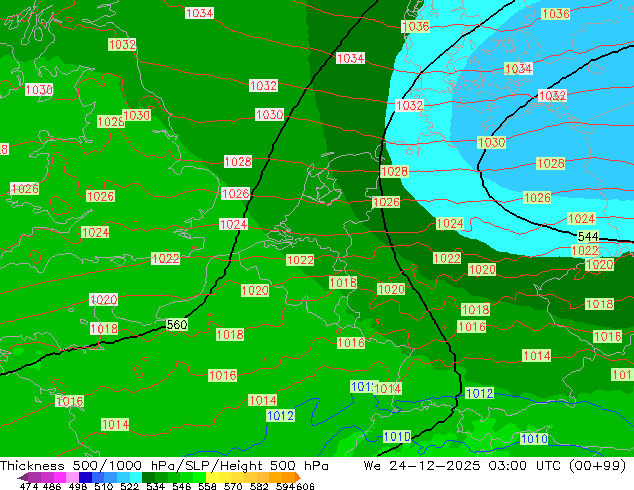
Task: Click the navy blue swatch in thickness legend
Action: (83, 477)
